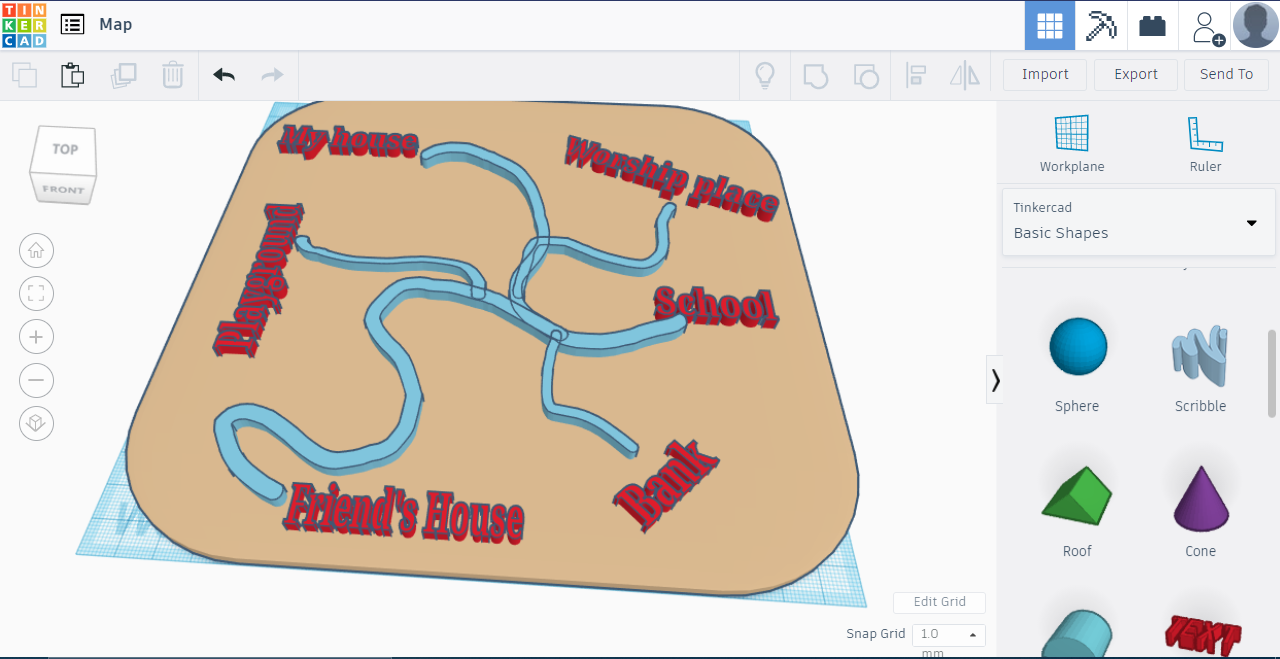This screenshot has width=1280, height=659.
Task: Select the Ruler tool
Action: click(x=1205, y=140)
